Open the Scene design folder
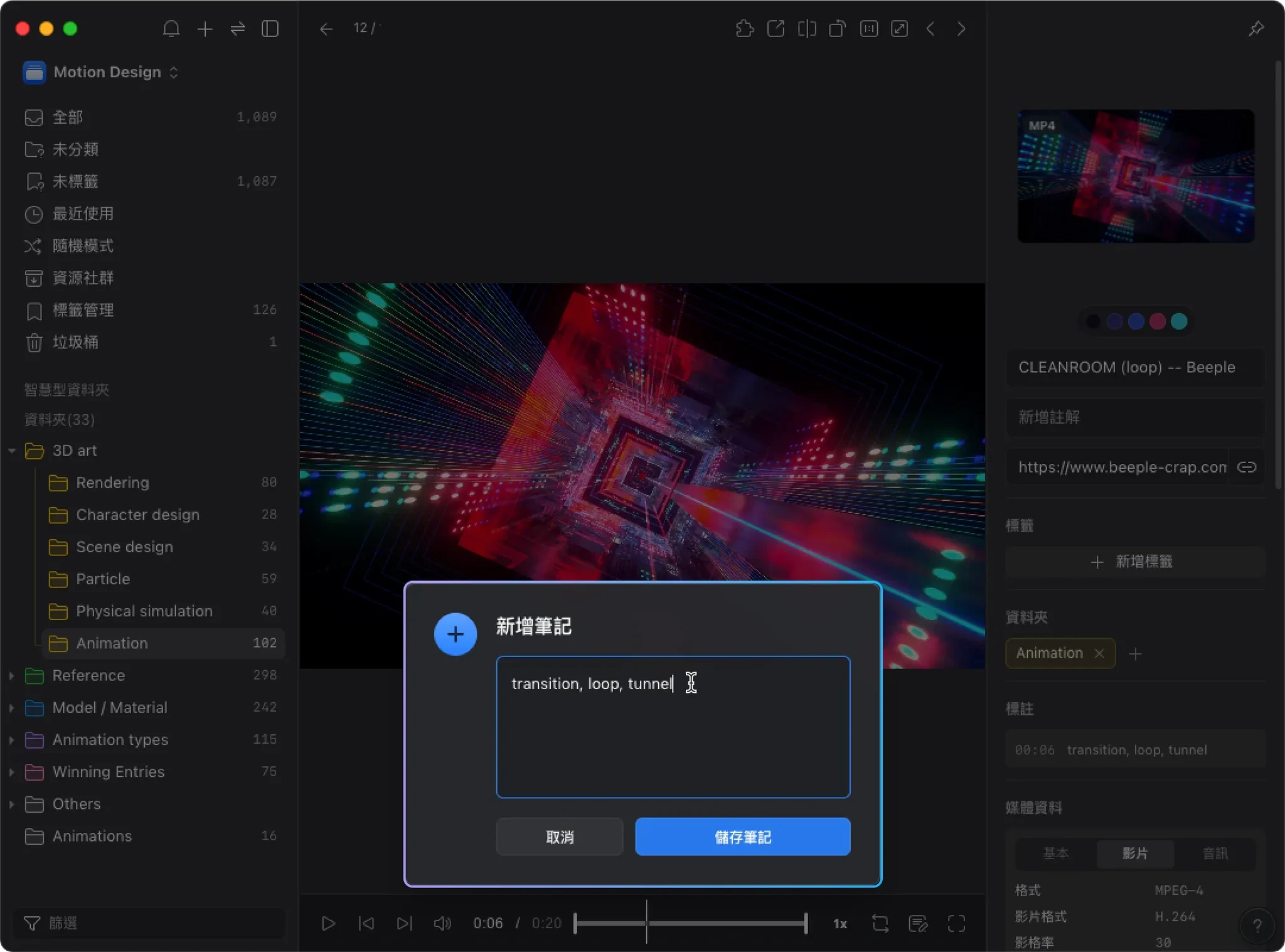The image size is (1285, 952). [163, 547]
